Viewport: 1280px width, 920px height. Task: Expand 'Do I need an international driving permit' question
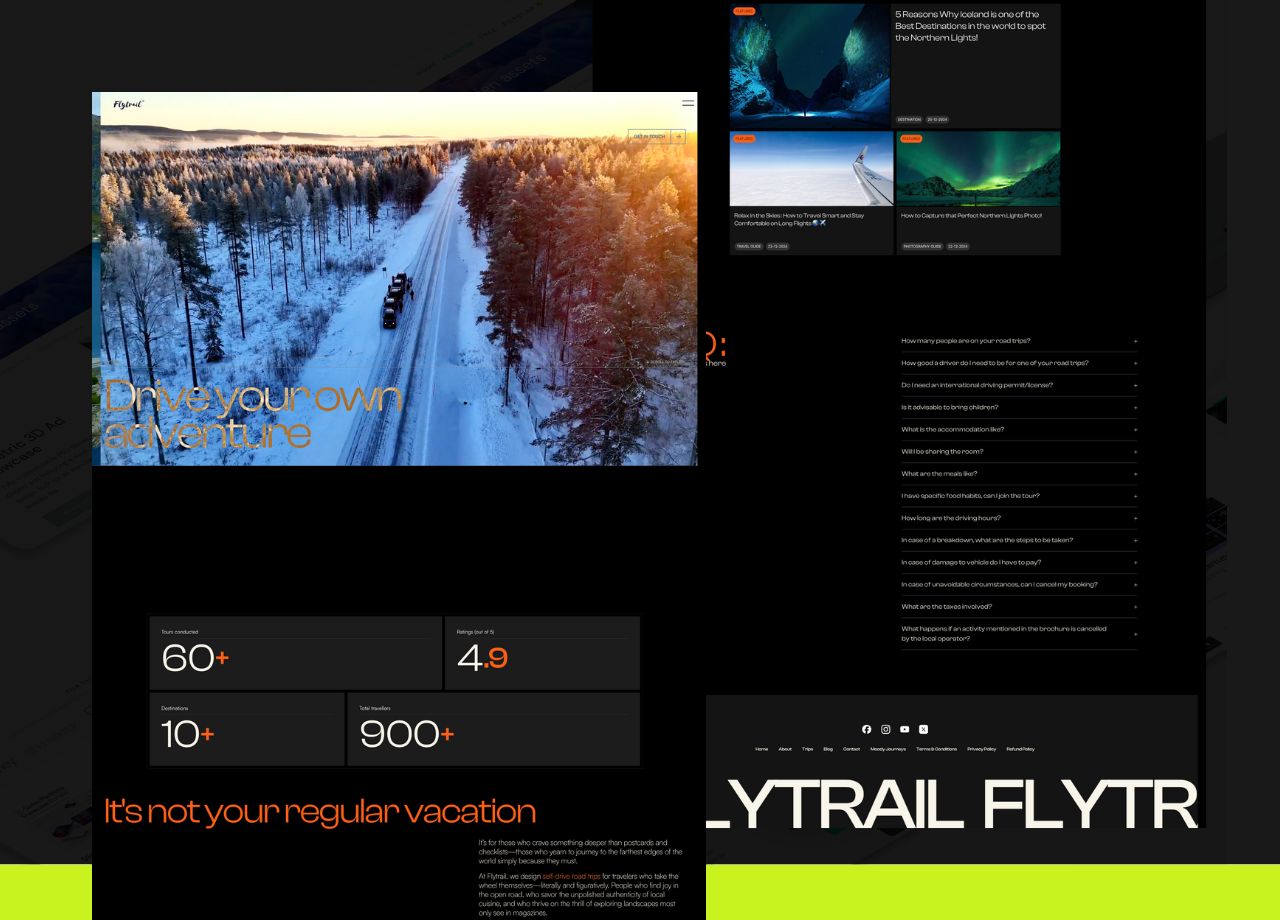click(1018, 385)
